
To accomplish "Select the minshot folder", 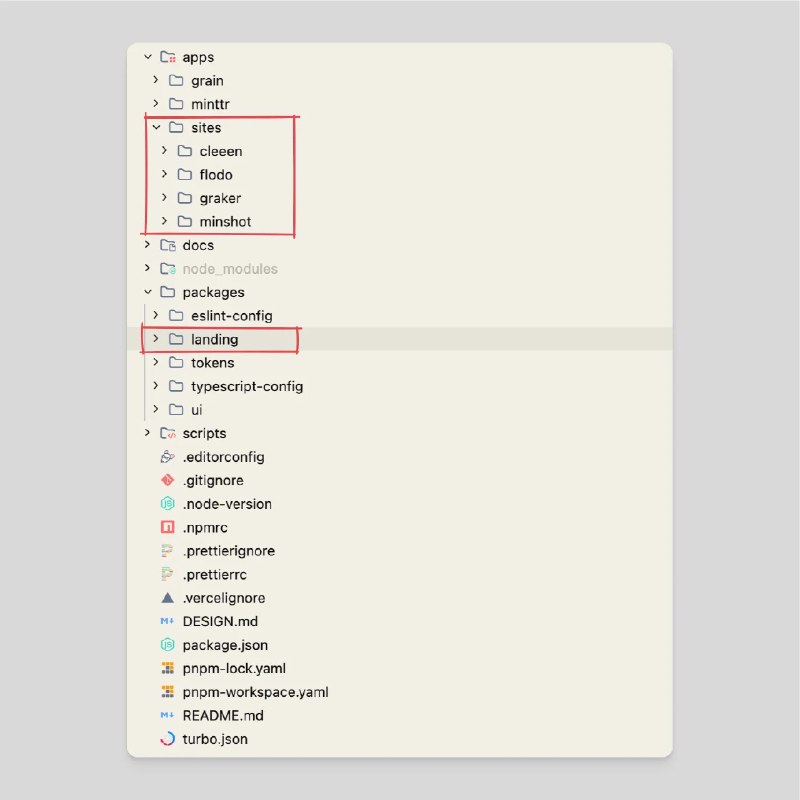I will point(225,221).
